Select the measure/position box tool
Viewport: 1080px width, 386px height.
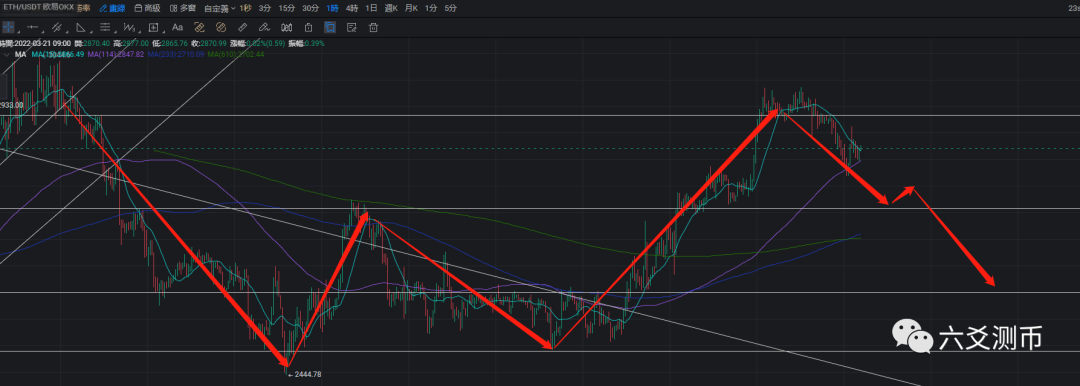point(153,28)
